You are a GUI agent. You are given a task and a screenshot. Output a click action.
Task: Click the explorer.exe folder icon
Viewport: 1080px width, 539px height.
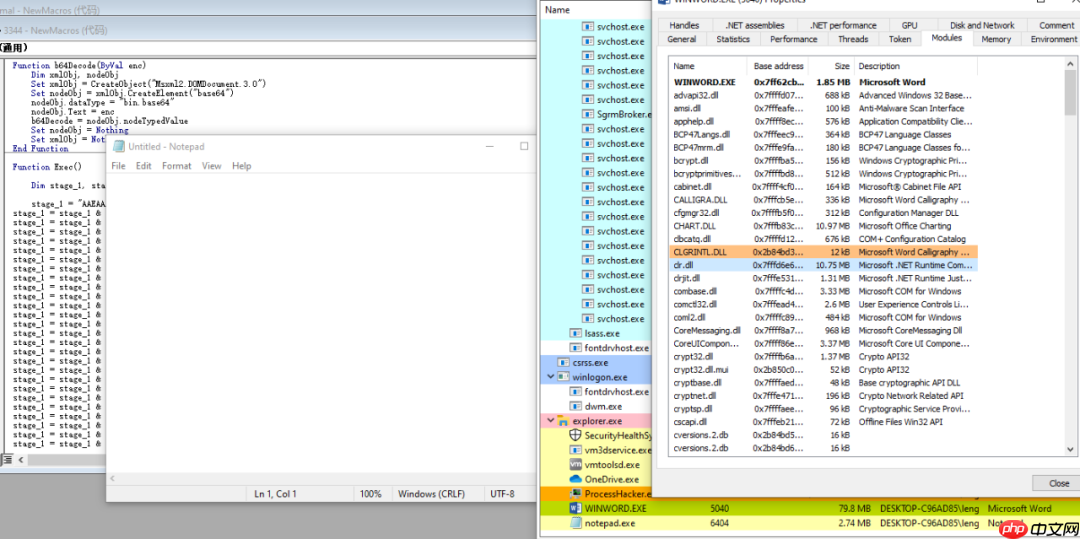pos(562,421)
